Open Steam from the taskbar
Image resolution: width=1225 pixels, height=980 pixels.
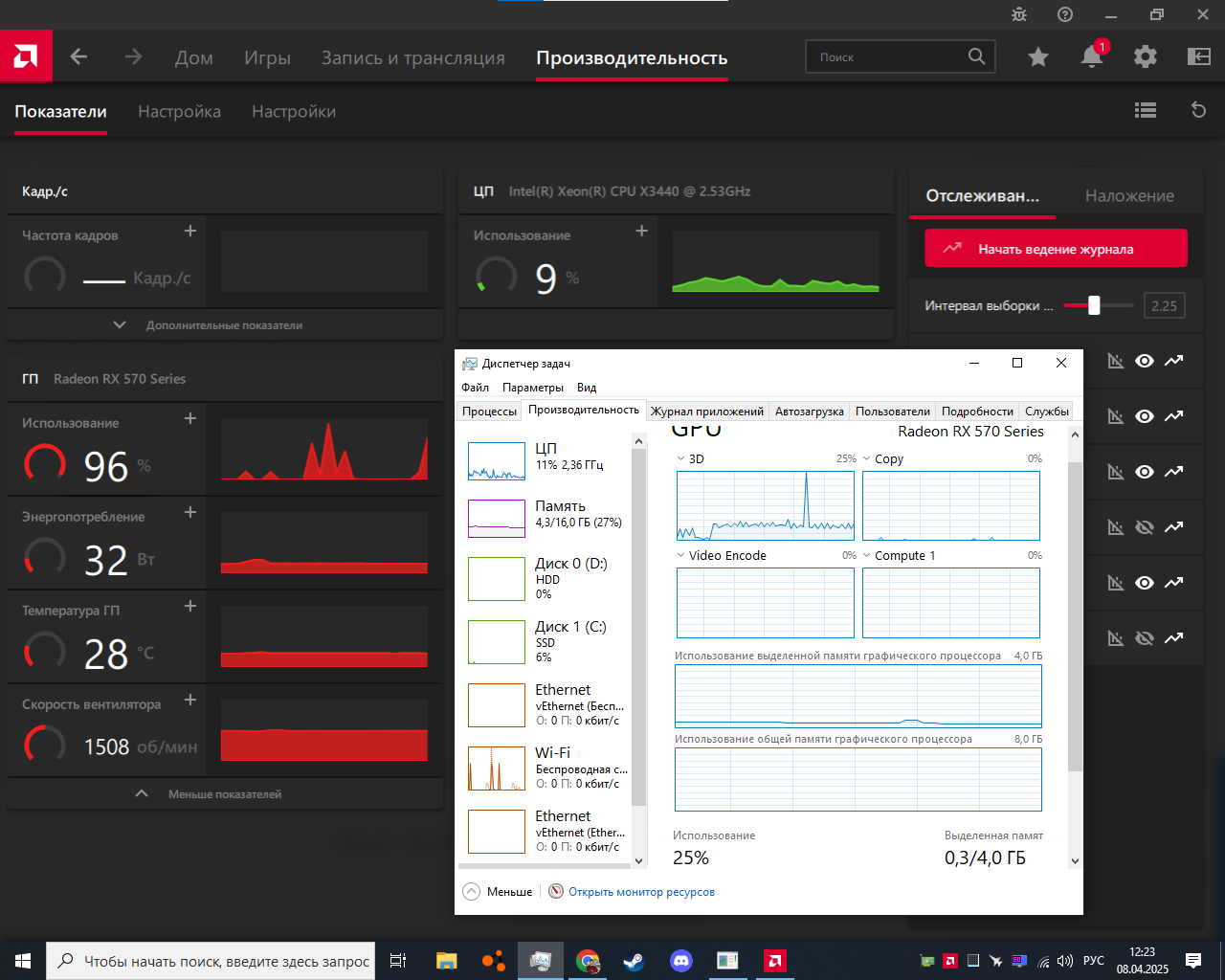pyautogui.click(x=634, y=961)
